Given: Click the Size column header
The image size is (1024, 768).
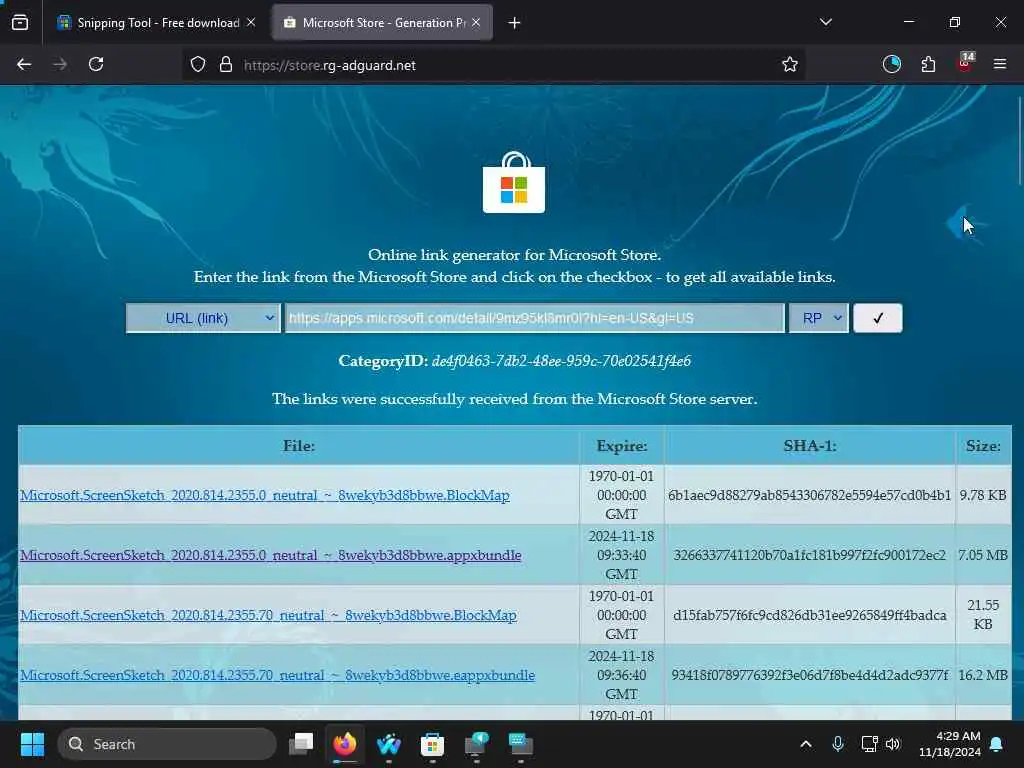Looking at the screenshot, I should coord(983,446).
